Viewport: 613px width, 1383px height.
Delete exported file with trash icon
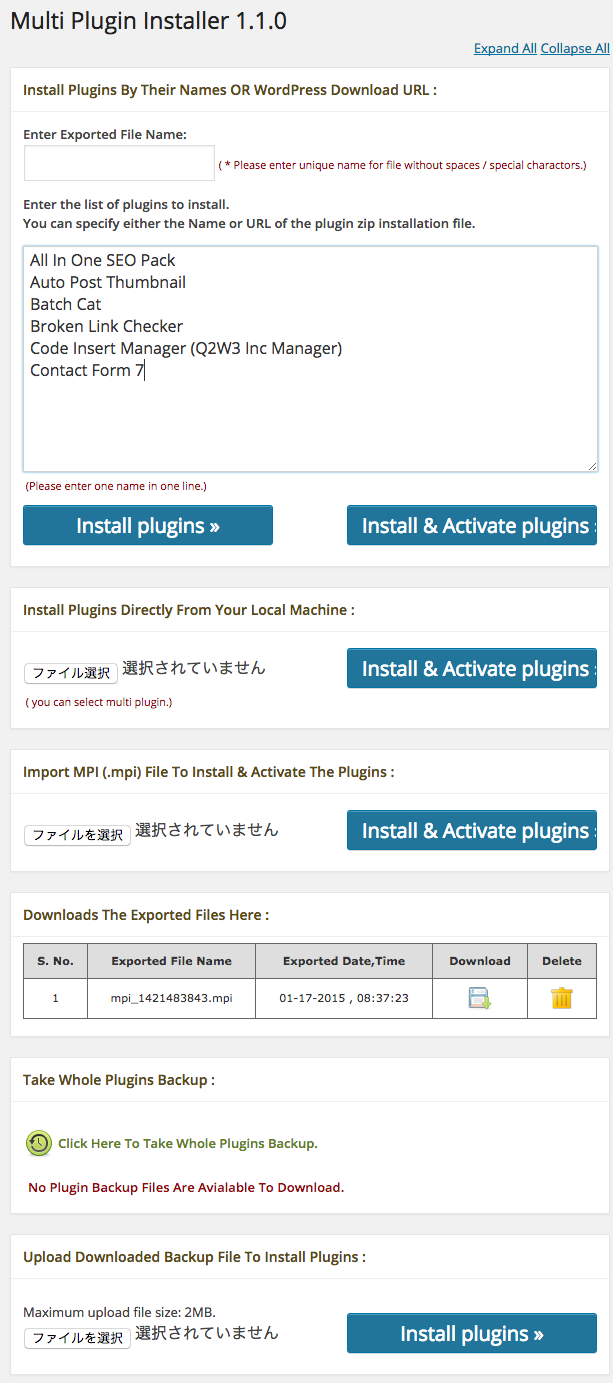pyautogui.click(x=562, y=997)
